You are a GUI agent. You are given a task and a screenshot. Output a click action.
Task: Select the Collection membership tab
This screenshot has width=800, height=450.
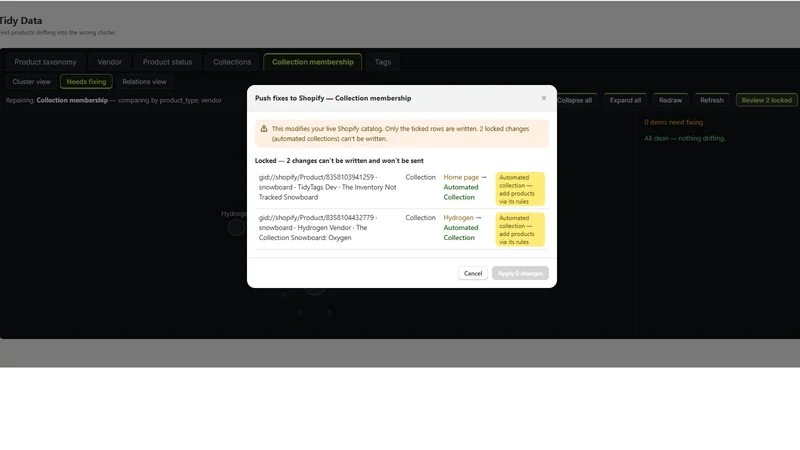[313, 62]
